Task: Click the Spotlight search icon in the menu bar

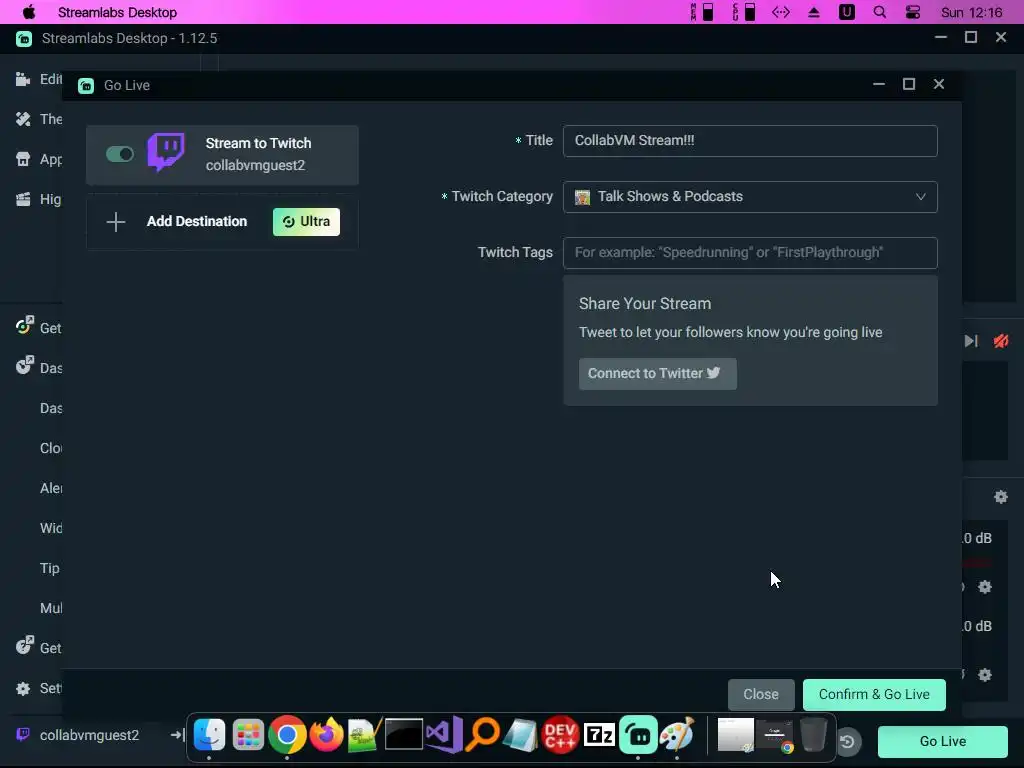Action: (x=880, y=12)
